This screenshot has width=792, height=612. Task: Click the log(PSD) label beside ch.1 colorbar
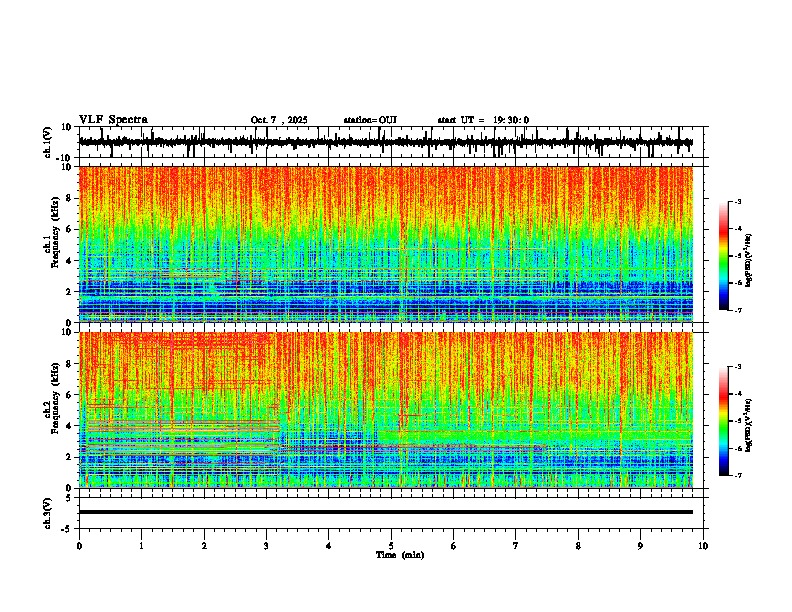point(749,260)
